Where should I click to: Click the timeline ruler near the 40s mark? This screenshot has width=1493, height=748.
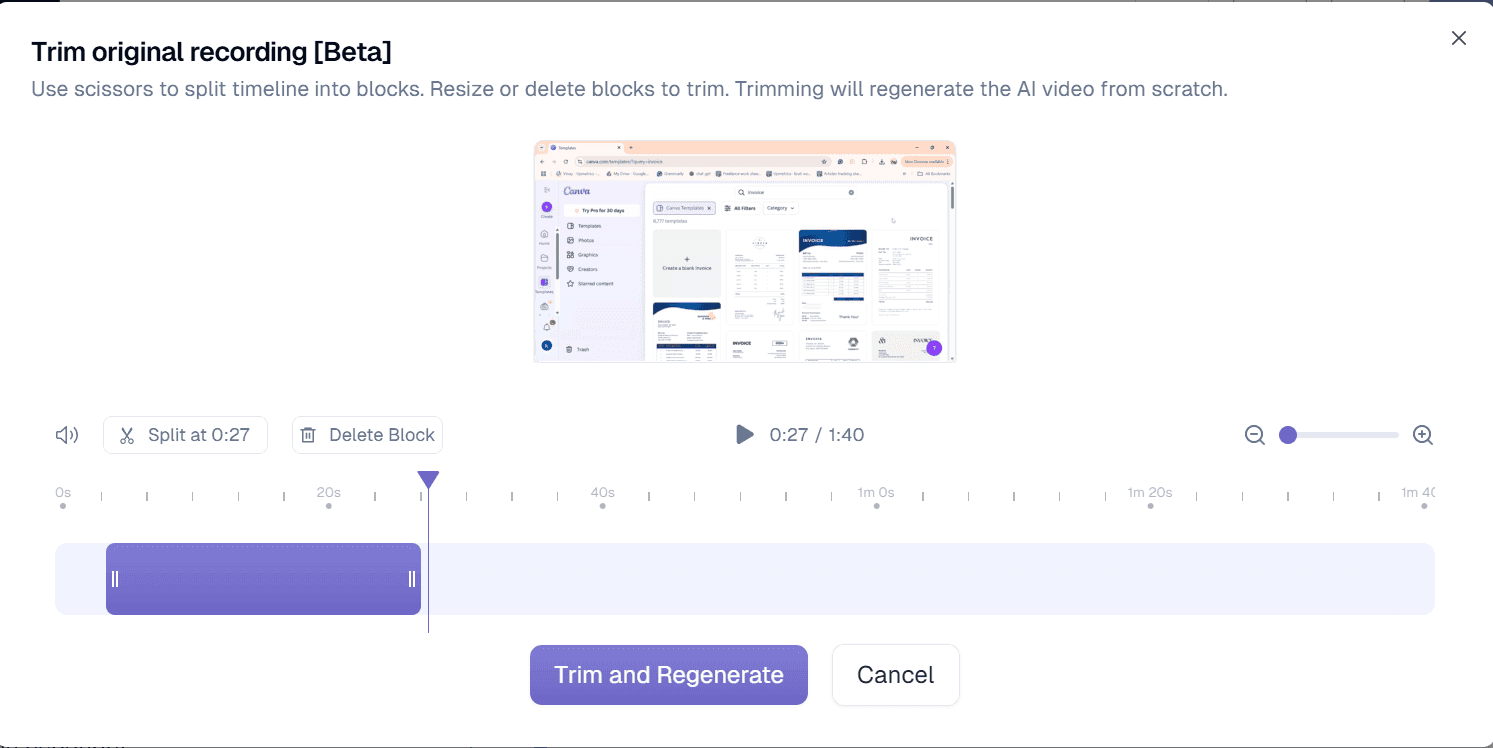click(602, 493)
